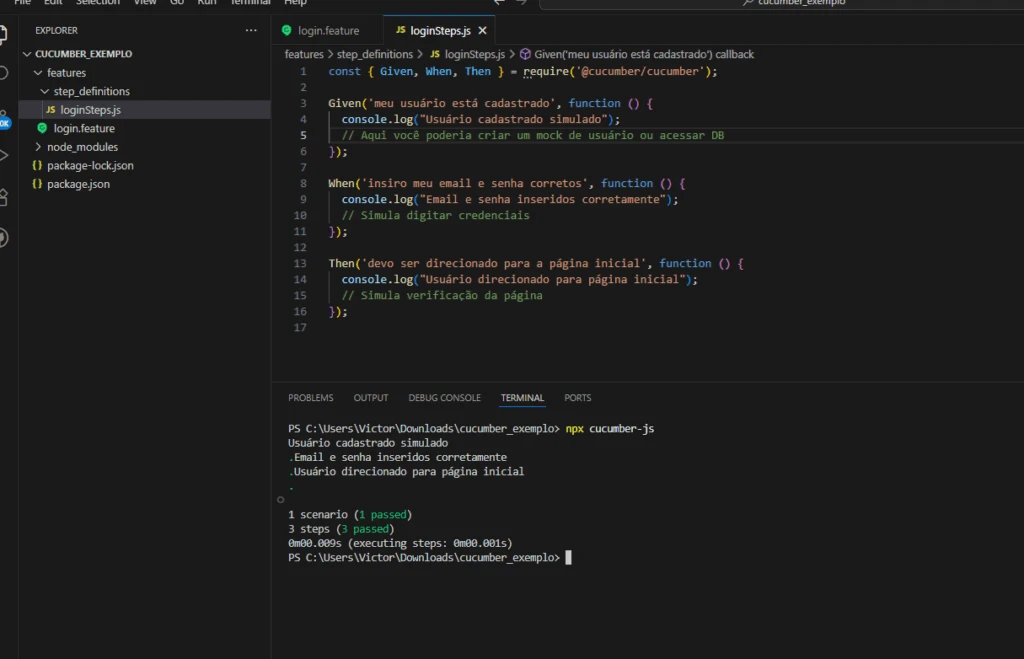Click the JS icon of loginSteps.js in explorer

[51, 110]
